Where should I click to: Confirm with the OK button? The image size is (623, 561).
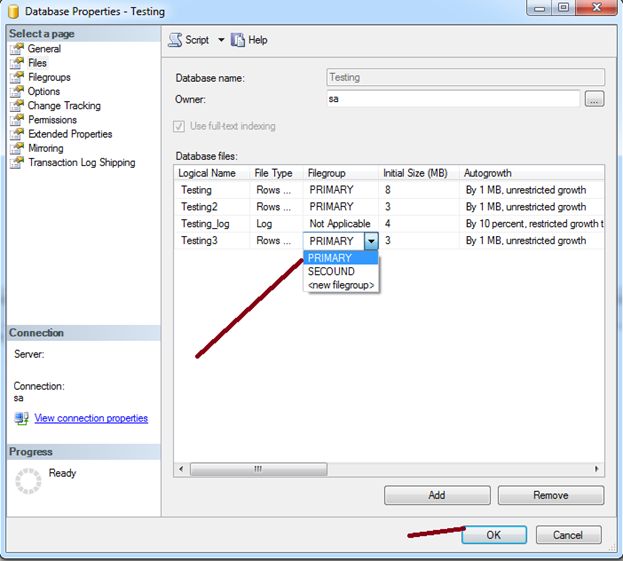tap(494, 535)
